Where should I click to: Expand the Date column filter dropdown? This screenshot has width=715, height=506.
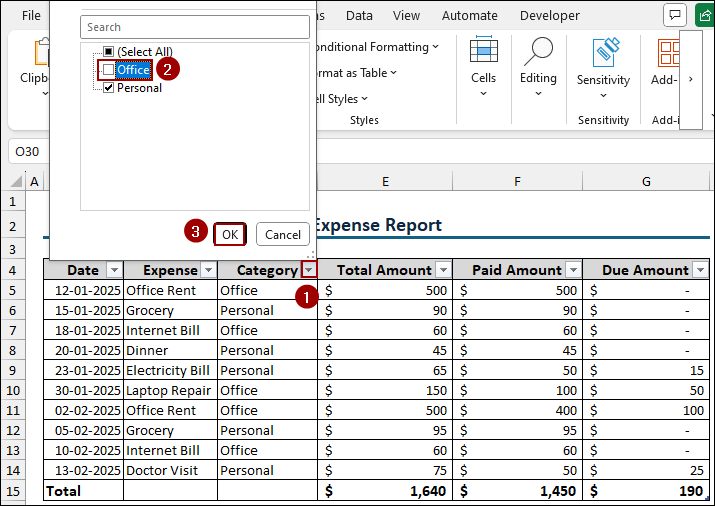[114, 270]
